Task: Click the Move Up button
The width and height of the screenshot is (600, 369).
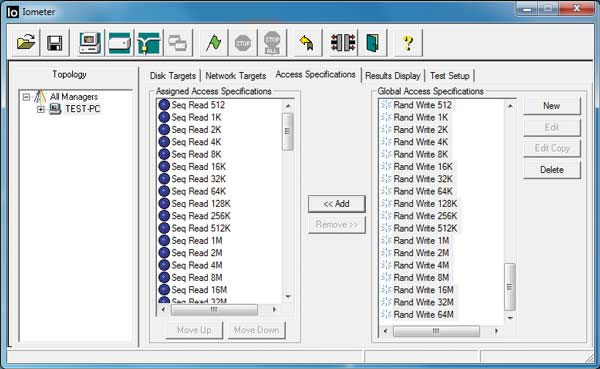Action: click(x=194, y=330)
